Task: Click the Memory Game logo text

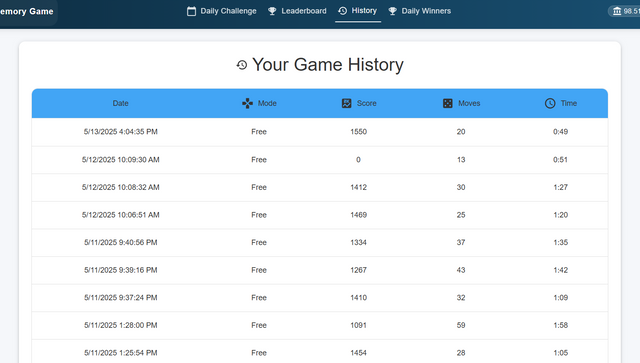Action: (27, 11)
